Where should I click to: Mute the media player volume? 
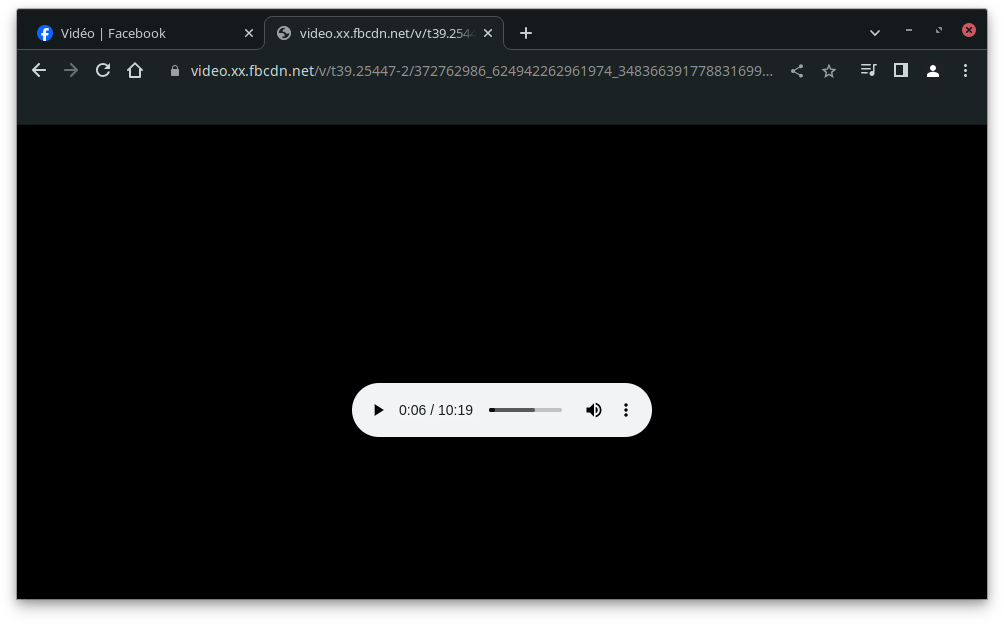pyautogui.click(x=594, y=410)
